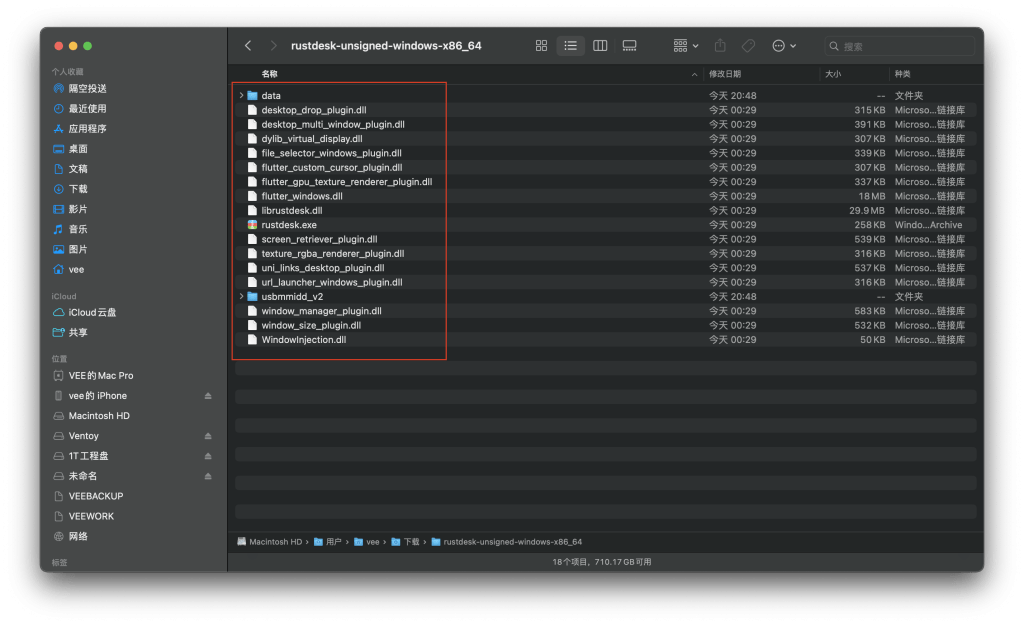Open the group-by dropdown in toolbar
Image resolution: width=1024 pixels, height=625 pixels.
[686, 46]
